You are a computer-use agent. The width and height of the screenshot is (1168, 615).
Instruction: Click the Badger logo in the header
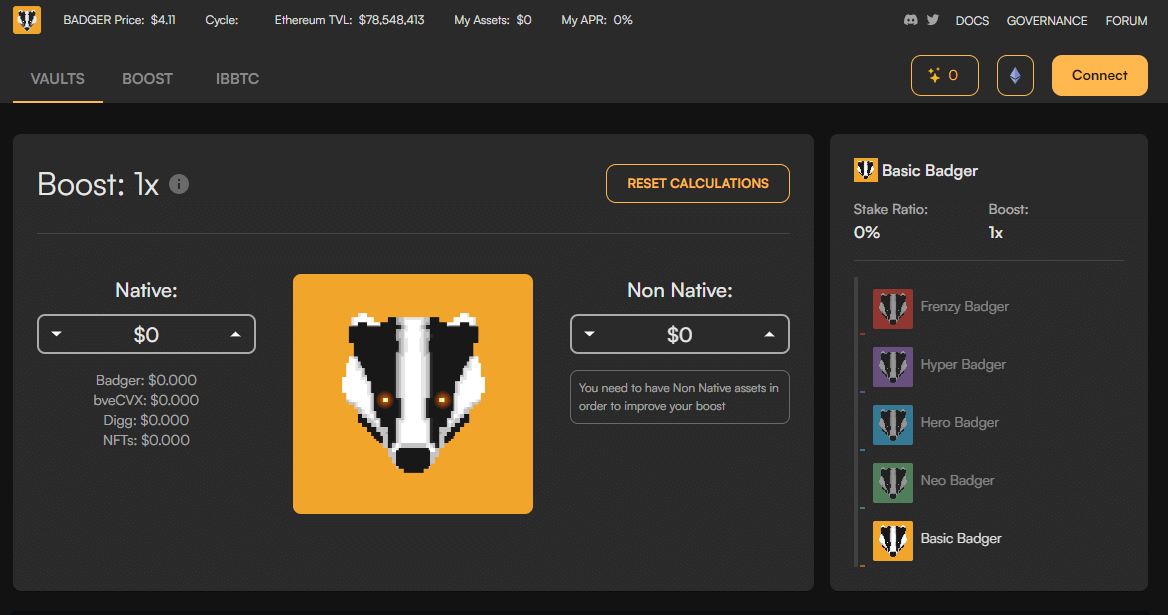[x=27, y=20]
